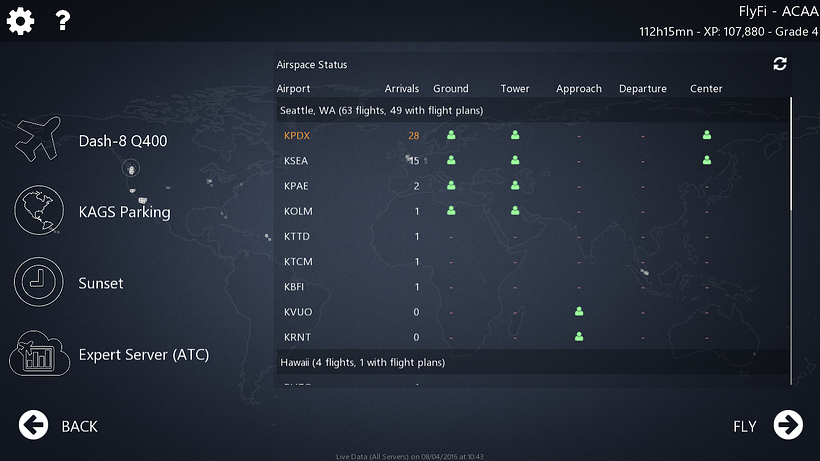Click the Hawaii region header
820x461 pixels.
[532, 362]
